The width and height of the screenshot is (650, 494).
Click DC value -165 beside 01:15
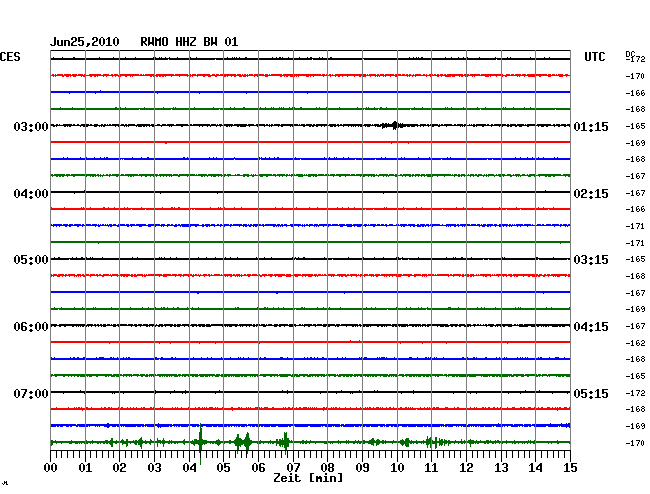[635, 126]
